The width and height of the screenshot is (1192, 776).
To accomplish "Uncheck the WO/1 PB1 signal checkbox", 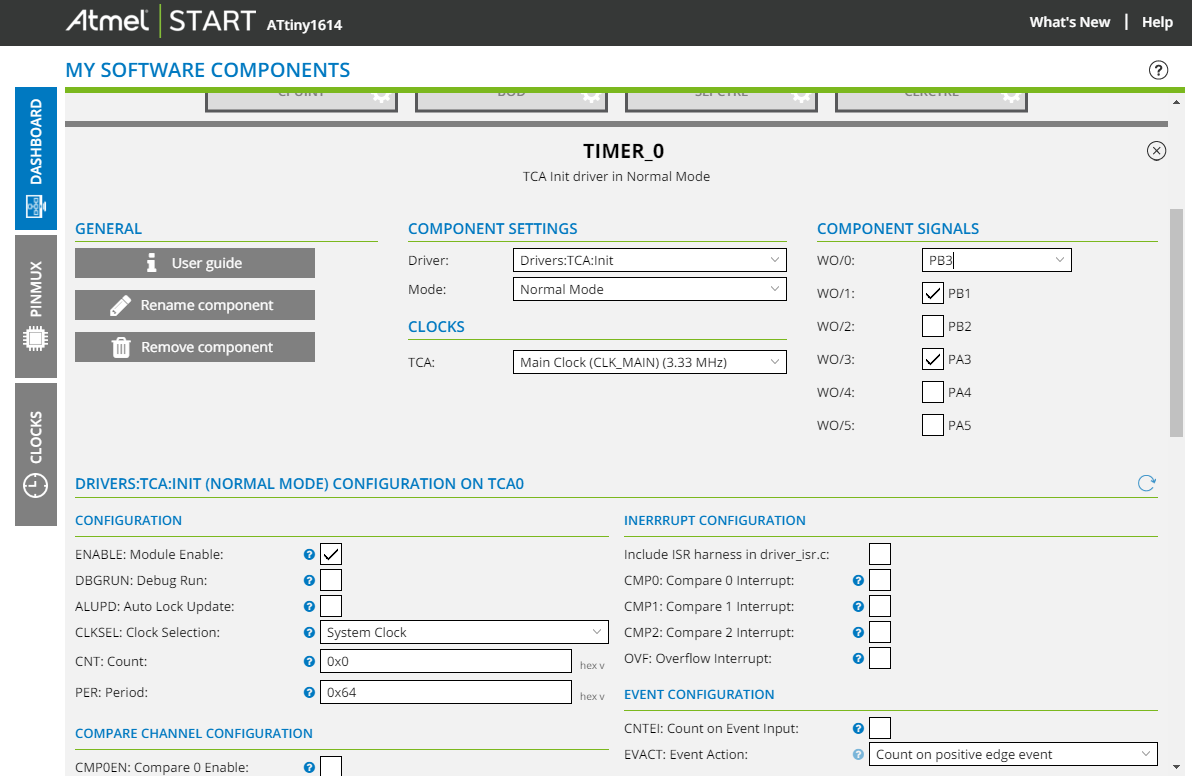I will [x=932, y=293].
